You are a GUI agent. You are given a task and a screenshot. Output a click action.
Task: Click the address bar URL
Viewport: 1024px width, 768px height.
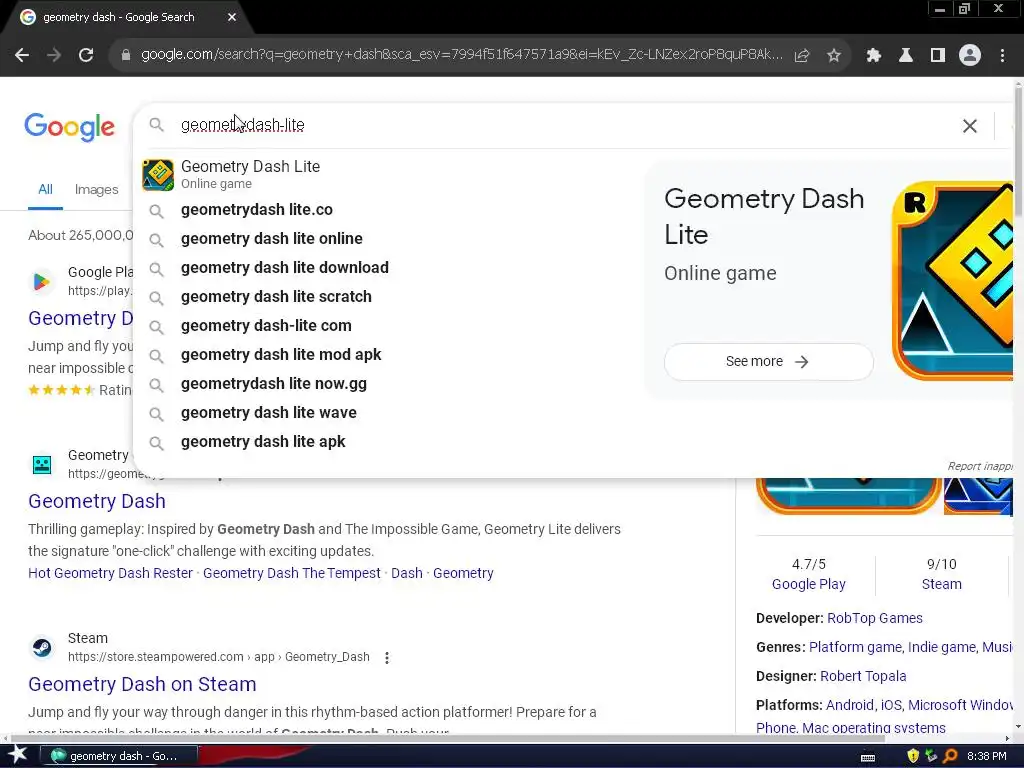tap(461, 54)
